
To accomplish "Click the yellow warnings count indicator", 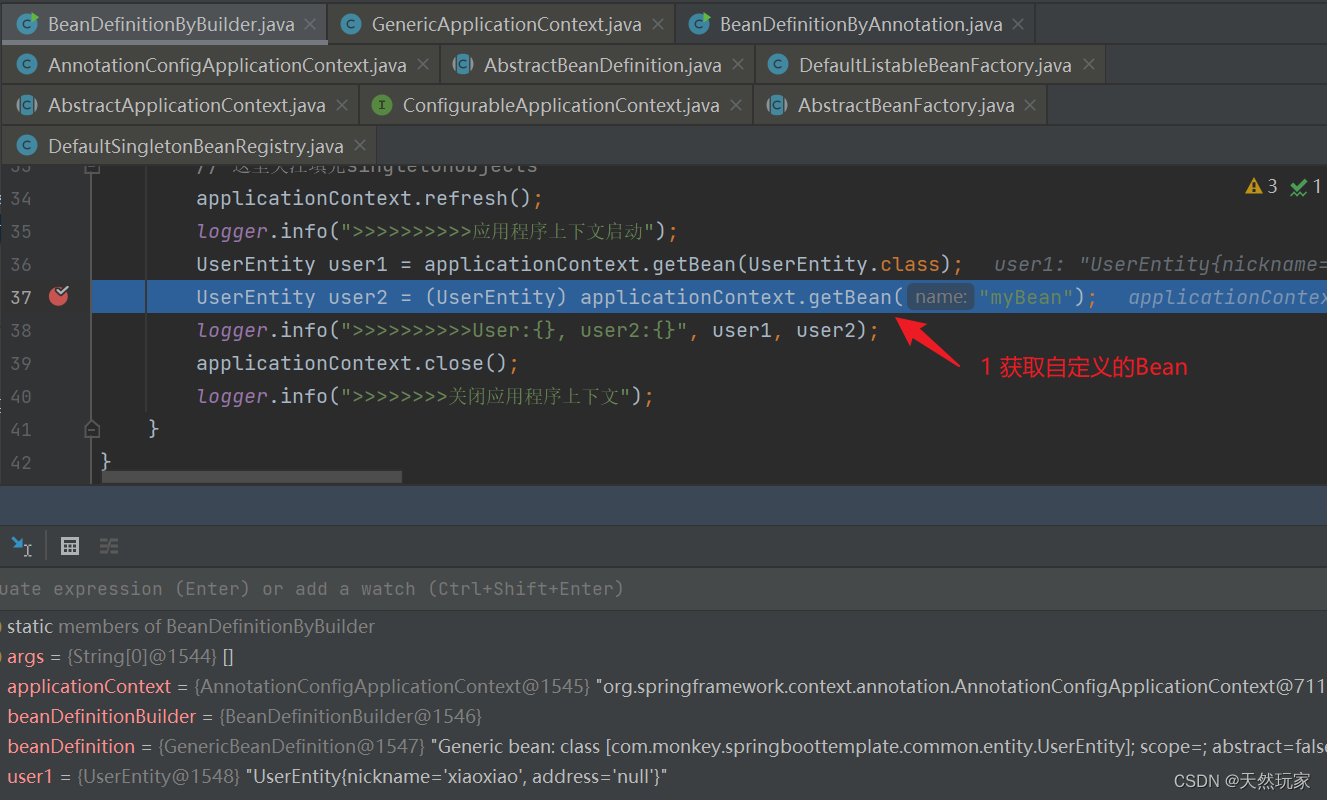I will tap(1261, 186).
